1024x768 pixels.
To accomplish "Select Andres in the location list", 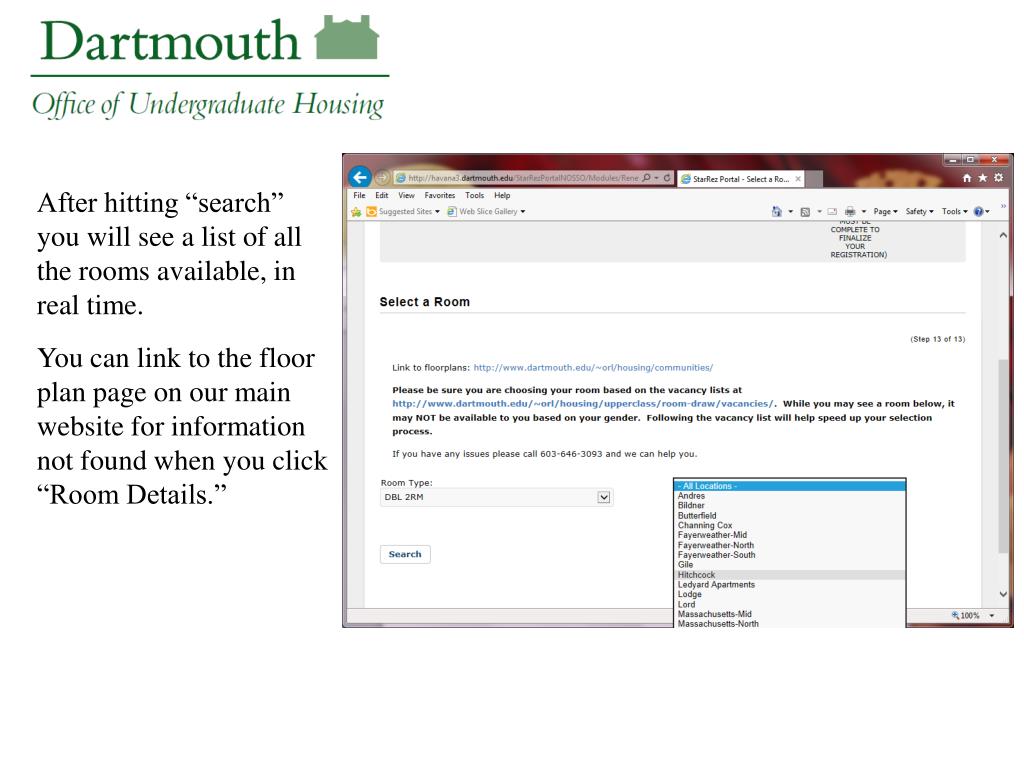I will [x=790, y=496].
